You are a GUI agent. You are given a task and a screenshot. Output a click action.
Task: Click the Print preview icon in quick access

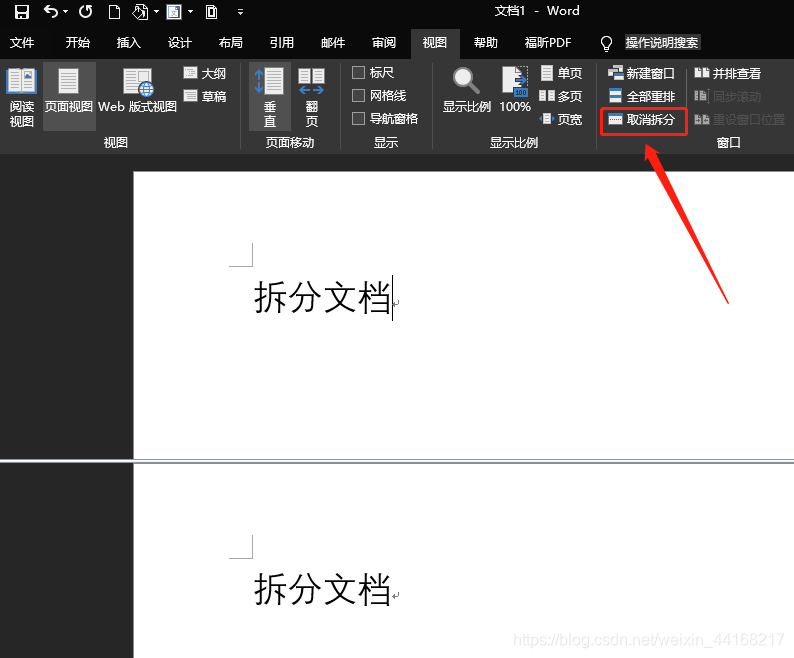140,12
